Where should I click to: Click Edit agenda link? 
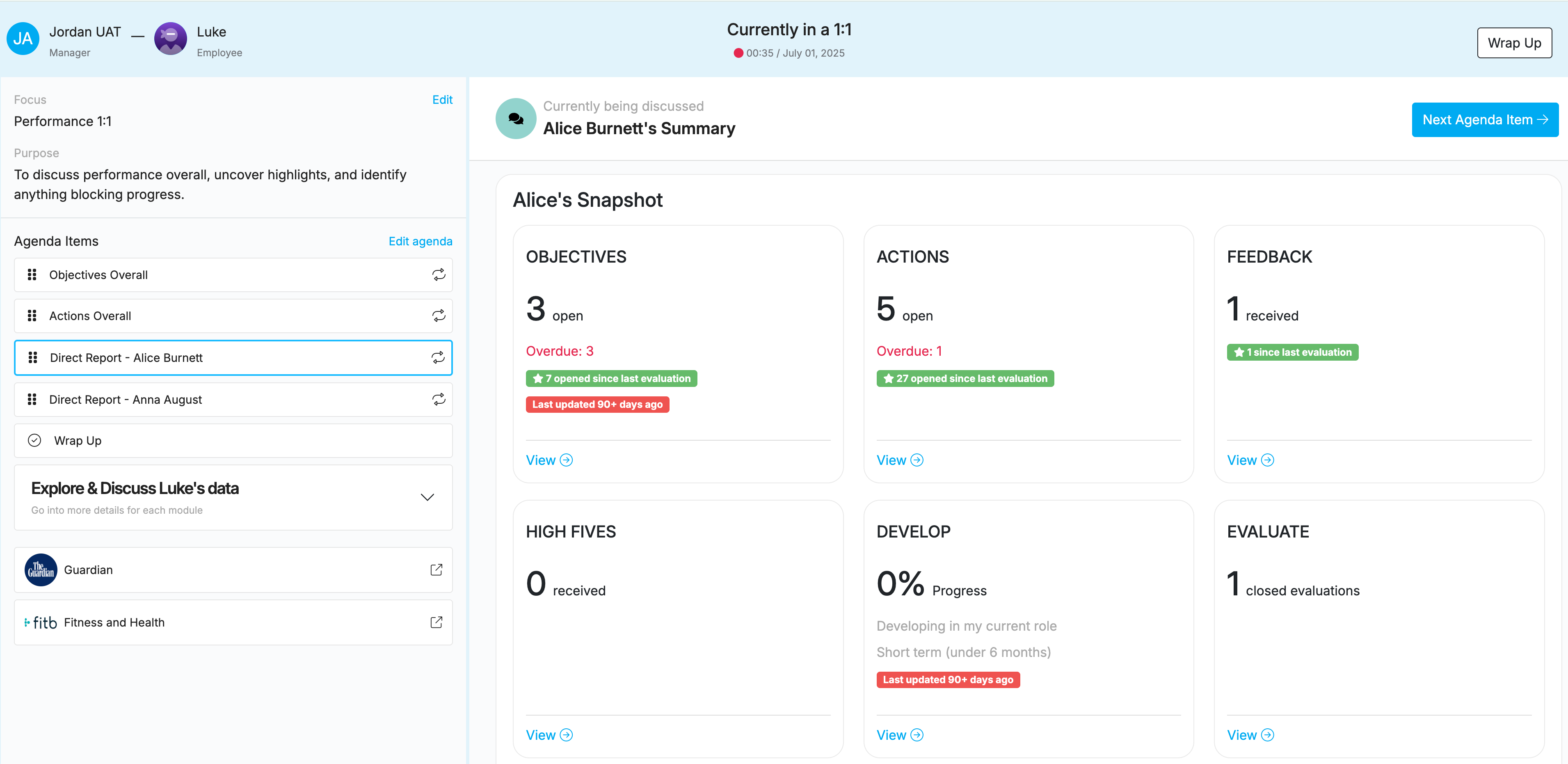pyautogui.click(x=420, y=241)
